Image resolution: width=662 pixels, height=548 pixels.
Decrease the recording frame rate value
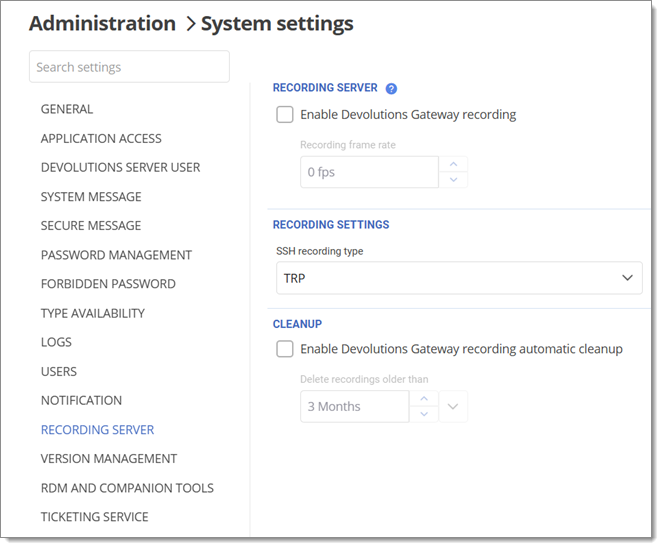(x=453, y=180)
